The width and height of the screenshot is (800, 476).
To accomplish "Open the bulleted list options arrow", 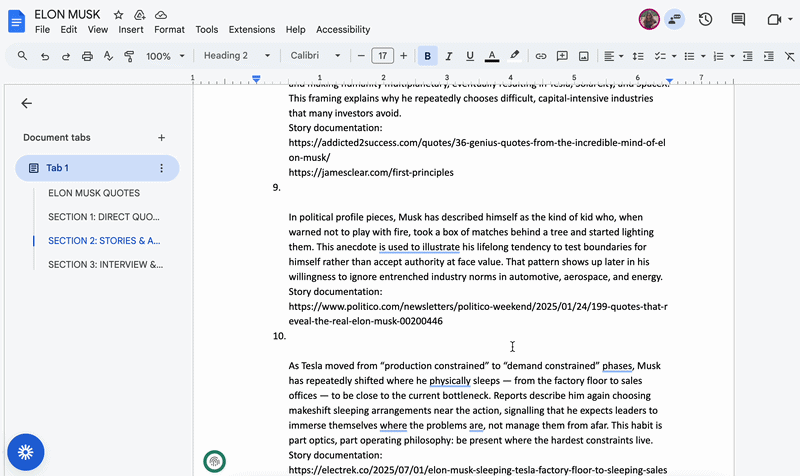I will [703, 56].
